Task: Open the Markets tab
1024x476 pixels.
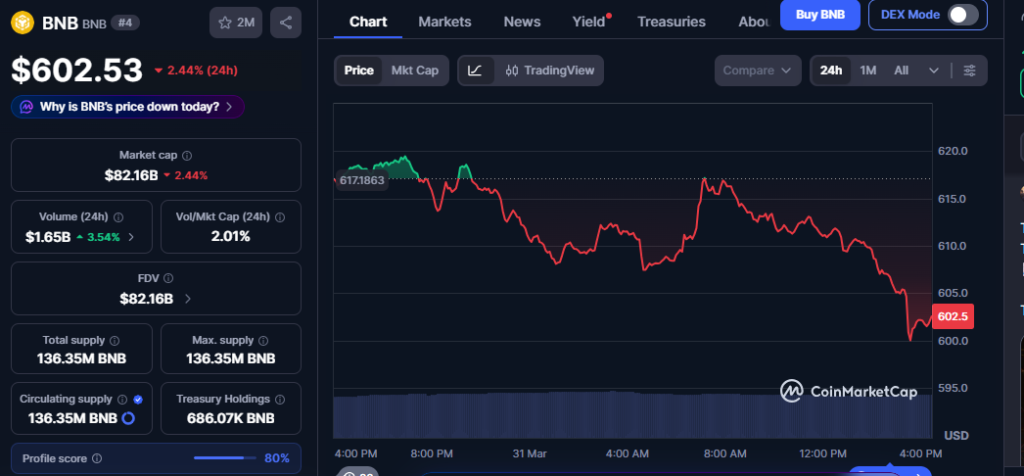Action: point(444,21)
